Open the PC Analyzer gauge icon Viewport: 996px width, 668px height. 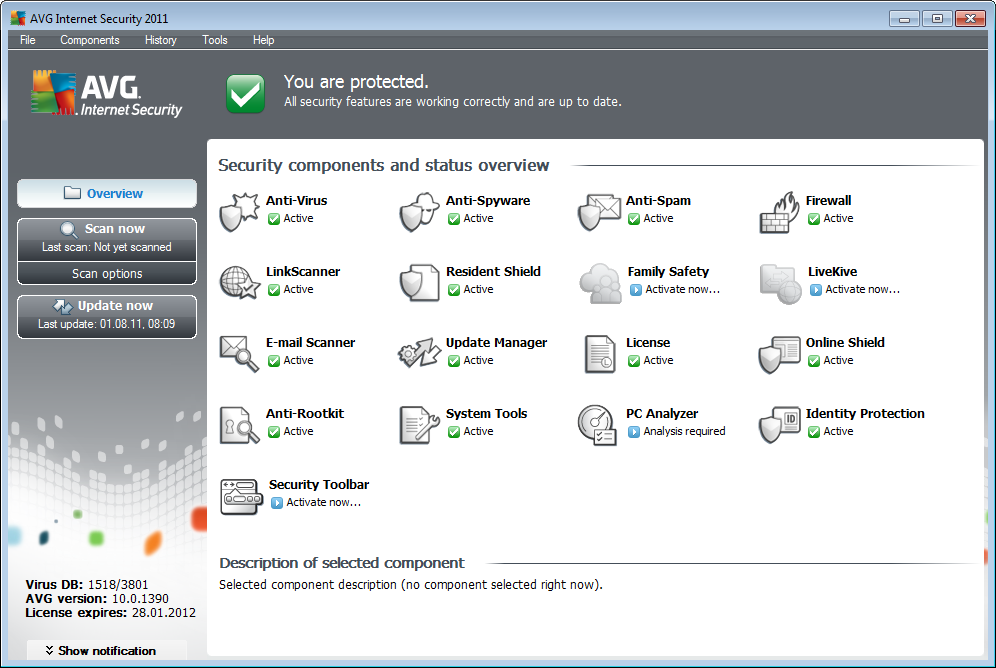tap(598, 424)
